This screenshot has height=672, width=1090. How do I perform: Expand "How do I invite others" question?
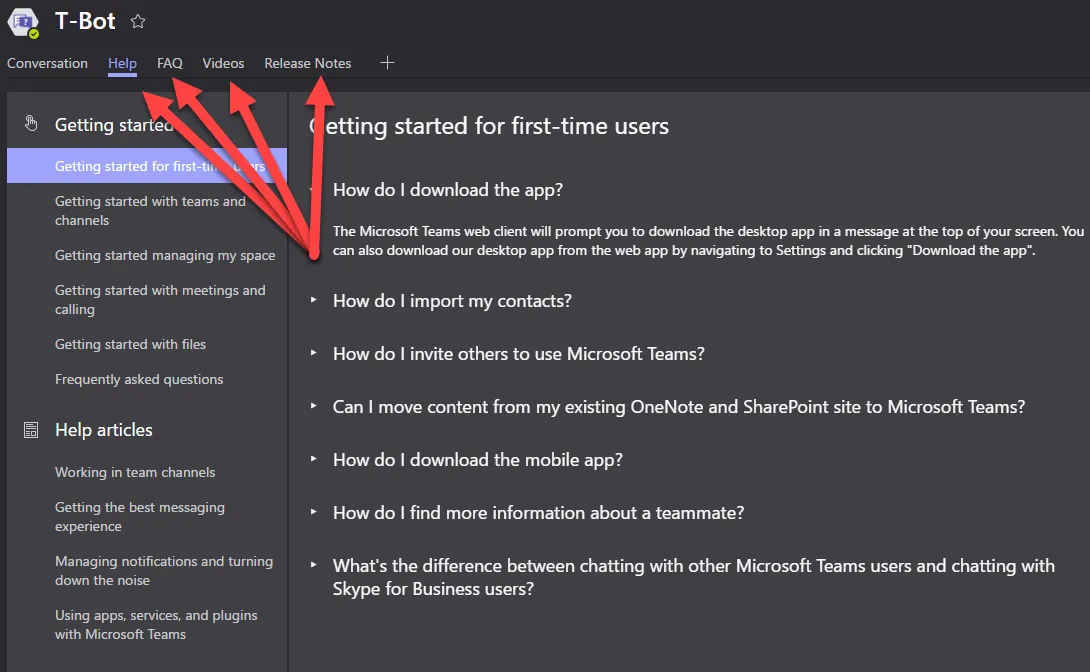click(518, 354)
